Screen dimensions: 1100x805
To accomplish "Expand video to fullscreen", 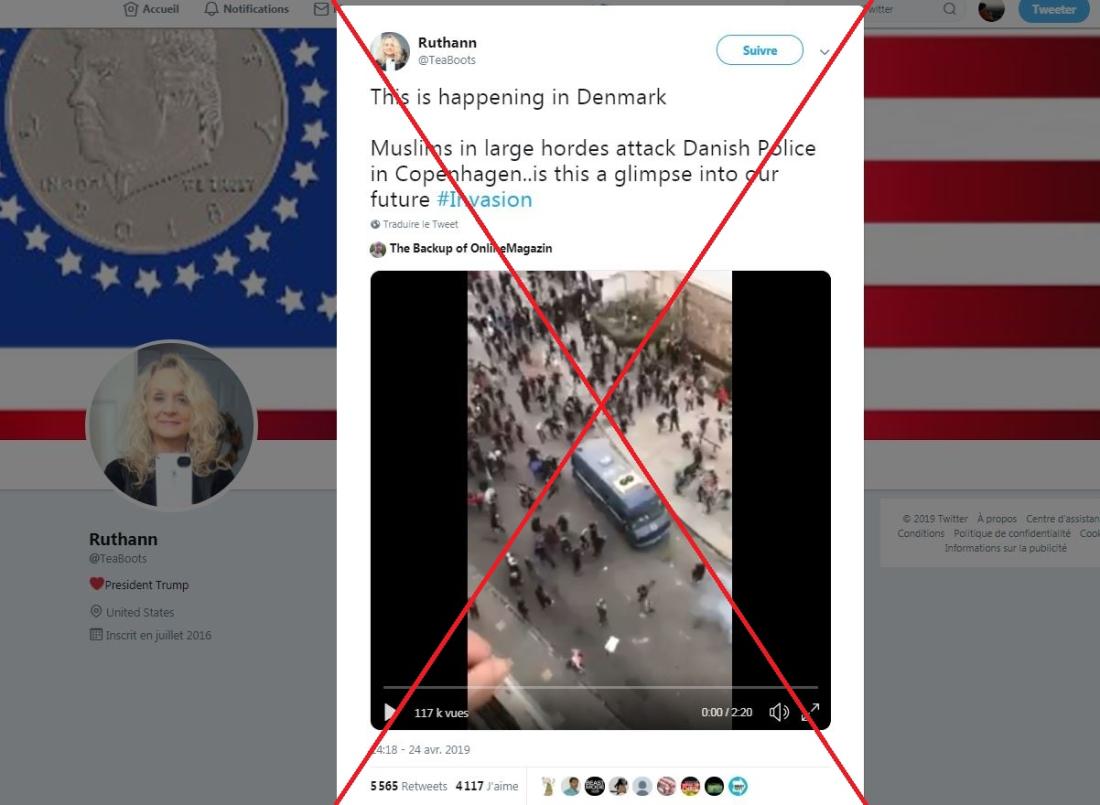I will [810, 712].
